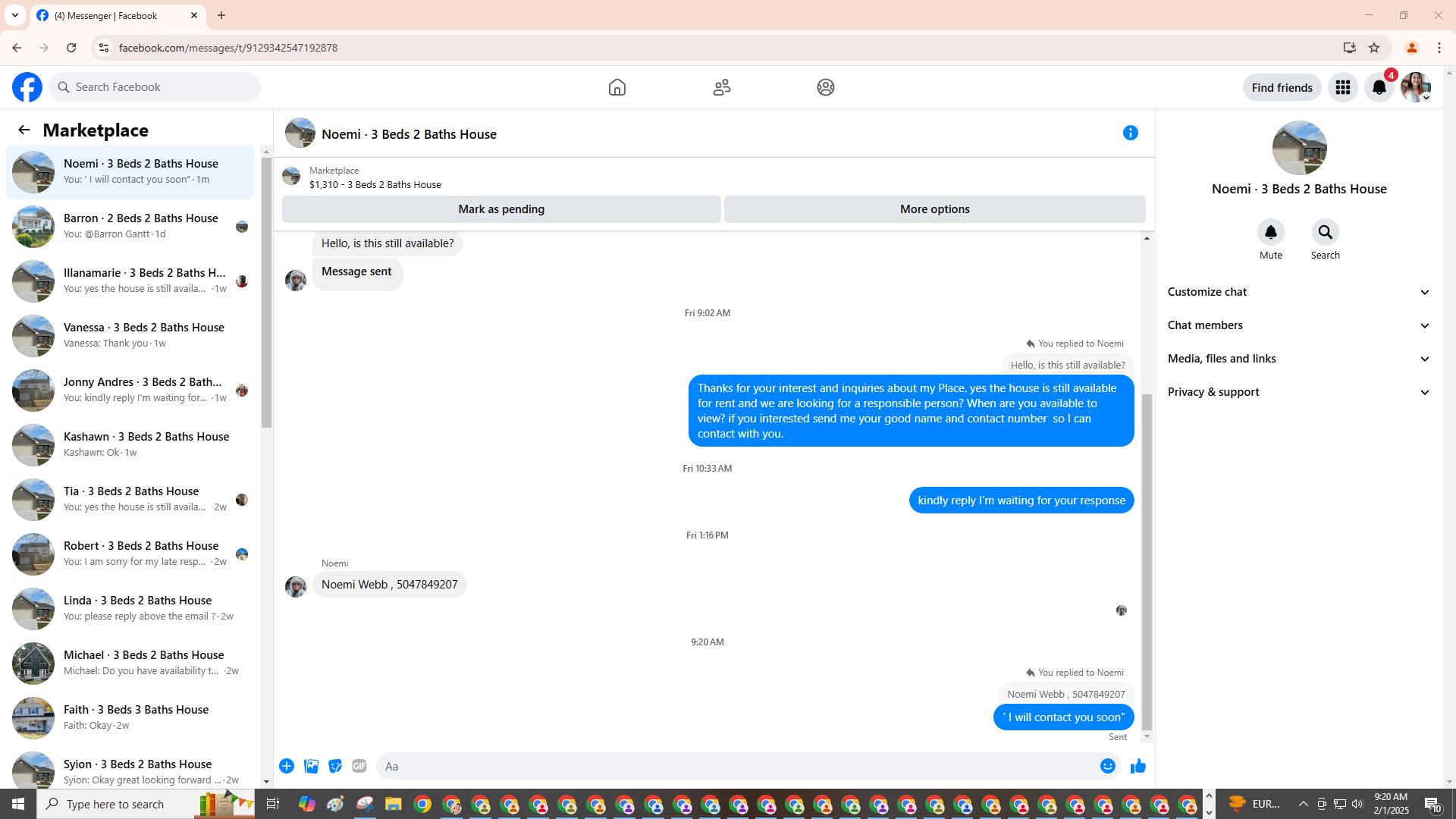
Task: Expand Chat members section
Action: [x=1298, y=325]
